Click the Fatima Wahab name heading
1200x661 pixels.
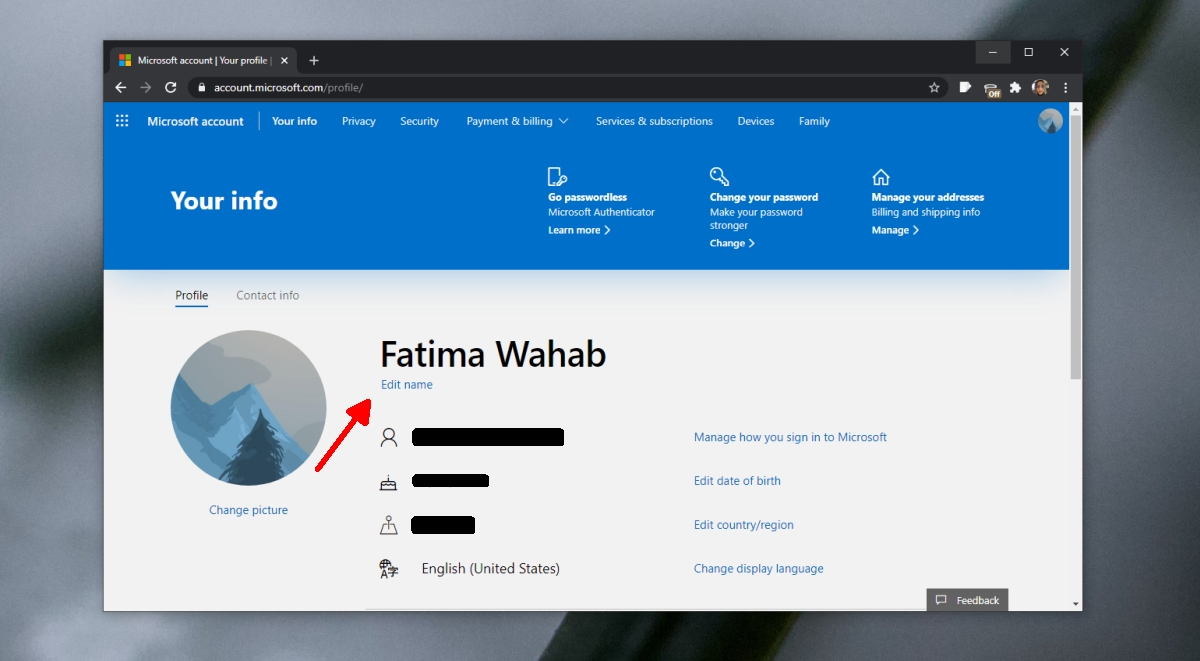pyautogui.click(x=493, y=354)
